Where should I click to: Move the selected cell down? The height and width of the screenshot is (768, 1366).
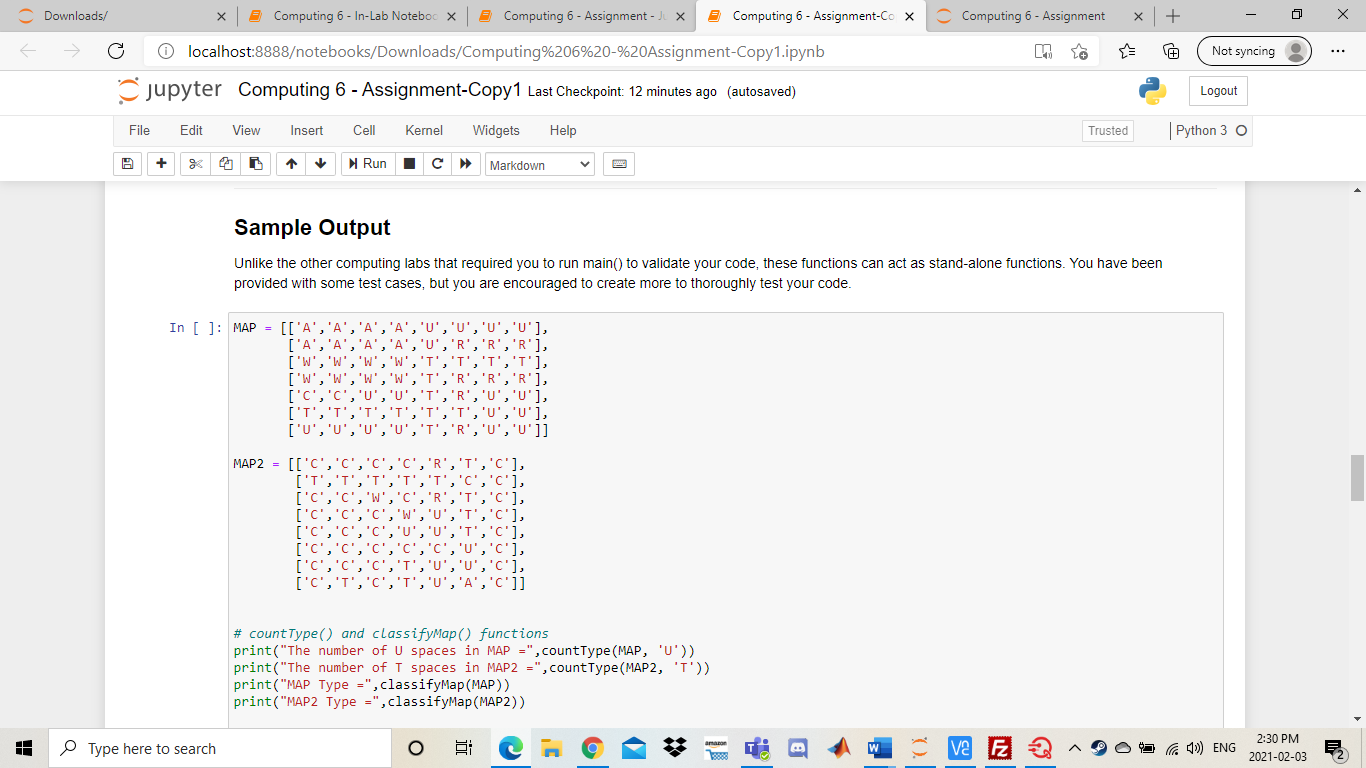click(320, 164)
